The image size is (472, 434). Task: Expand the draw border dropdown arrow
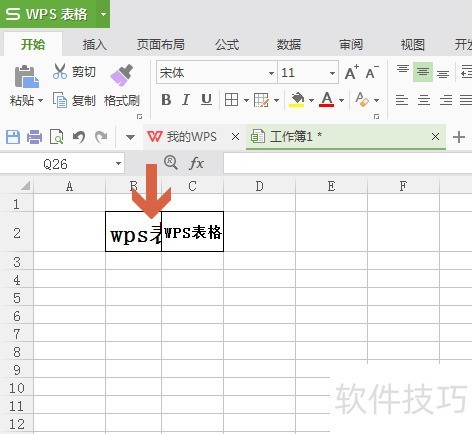point(276,100)
